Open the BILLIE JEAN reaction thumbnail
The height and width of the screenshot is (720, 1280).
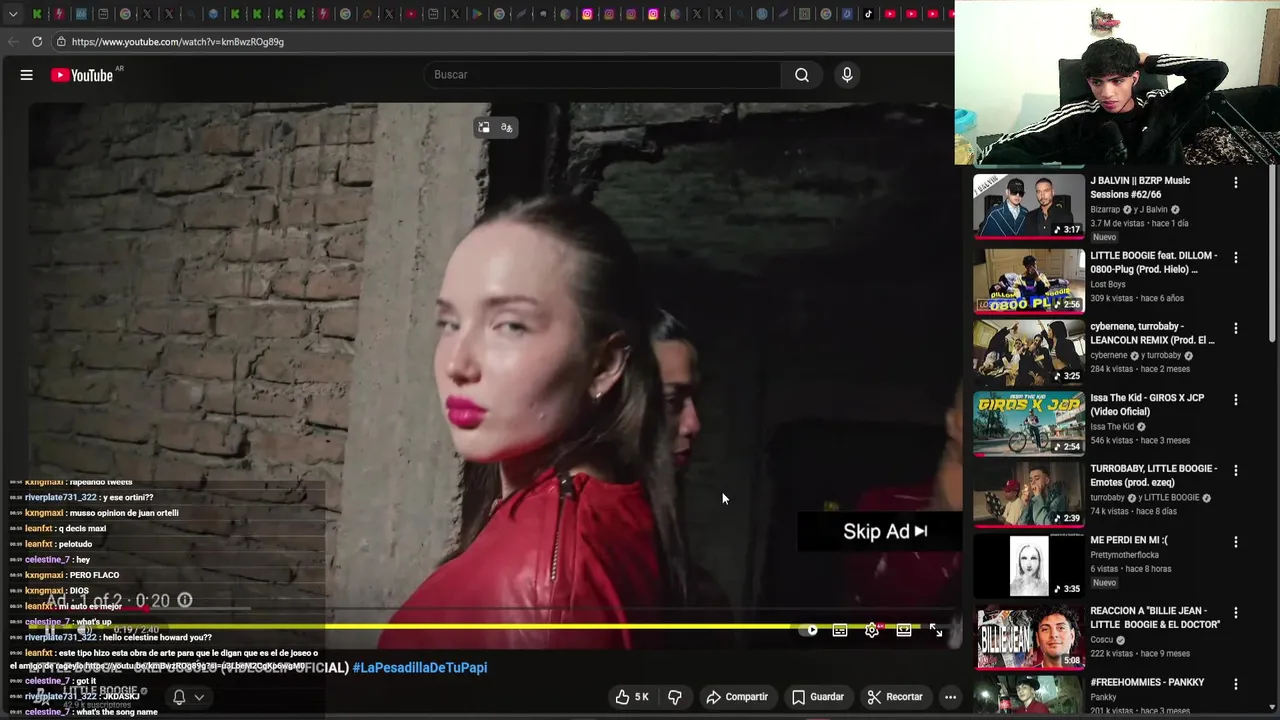tap(1029, 637)
